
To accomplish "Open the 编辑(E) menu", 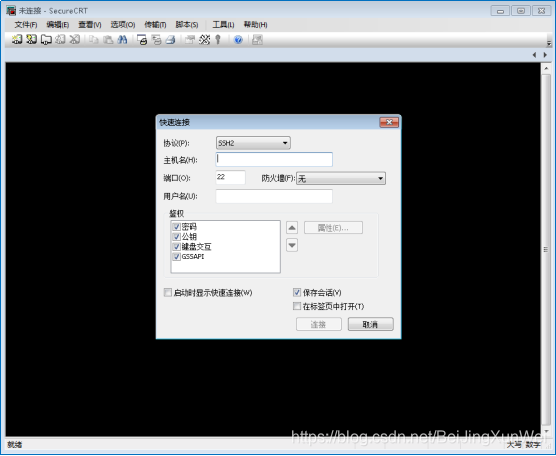I will [x=57, y=24].
